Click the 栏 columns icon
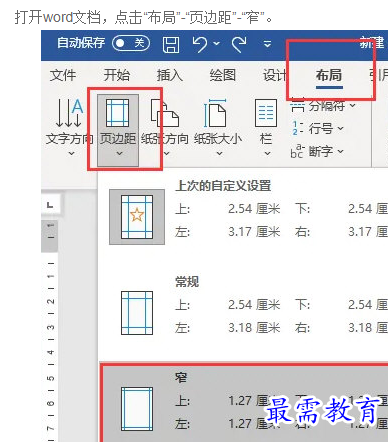The image size is (388, 442). point(266,113)
